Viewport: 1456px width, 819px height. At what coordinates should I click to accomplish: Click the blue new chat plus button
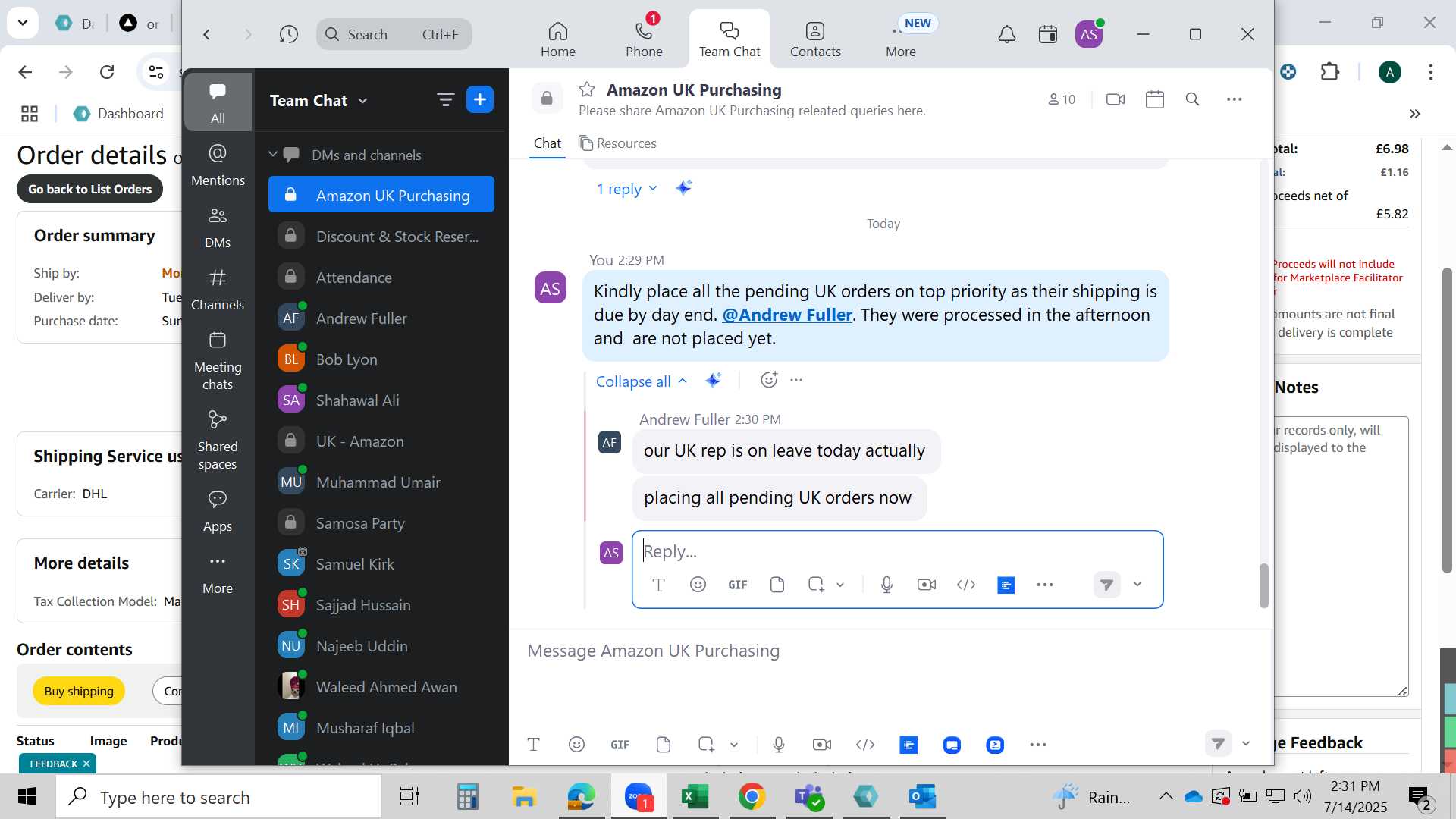[480, 99]
